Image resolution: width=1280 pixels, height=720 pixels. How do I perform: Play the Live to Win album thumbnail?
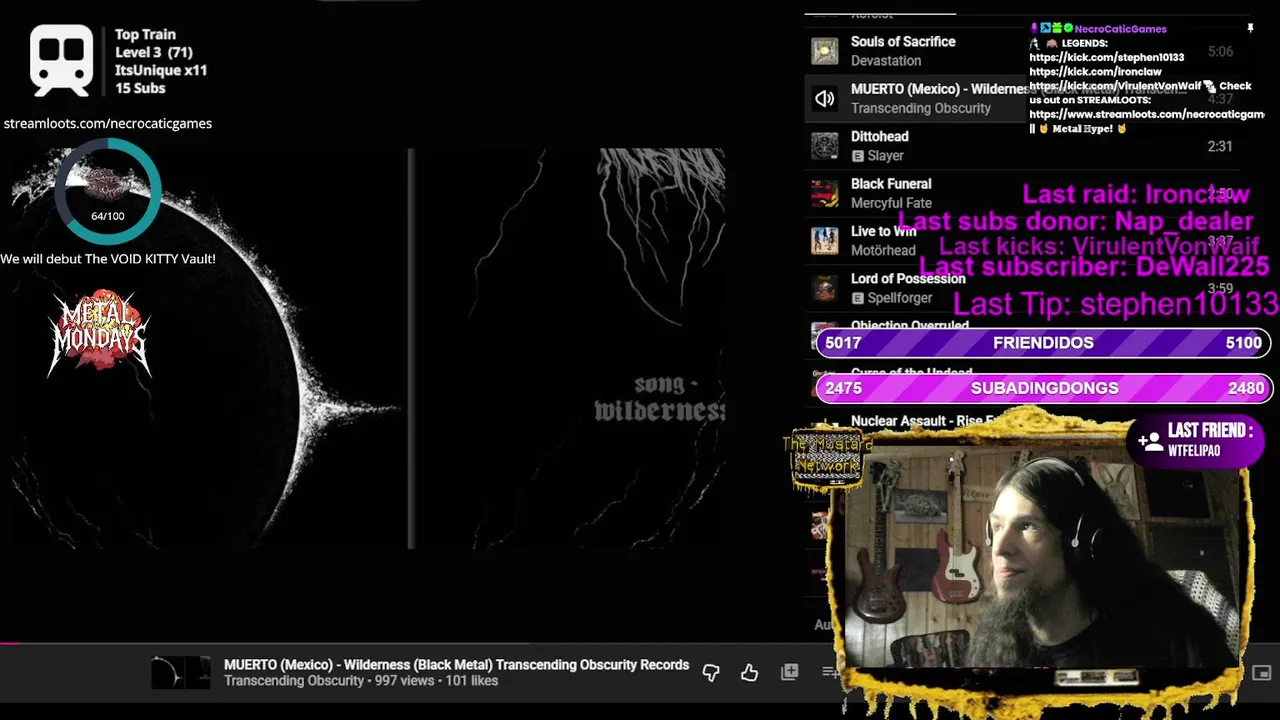coord(824,241)
